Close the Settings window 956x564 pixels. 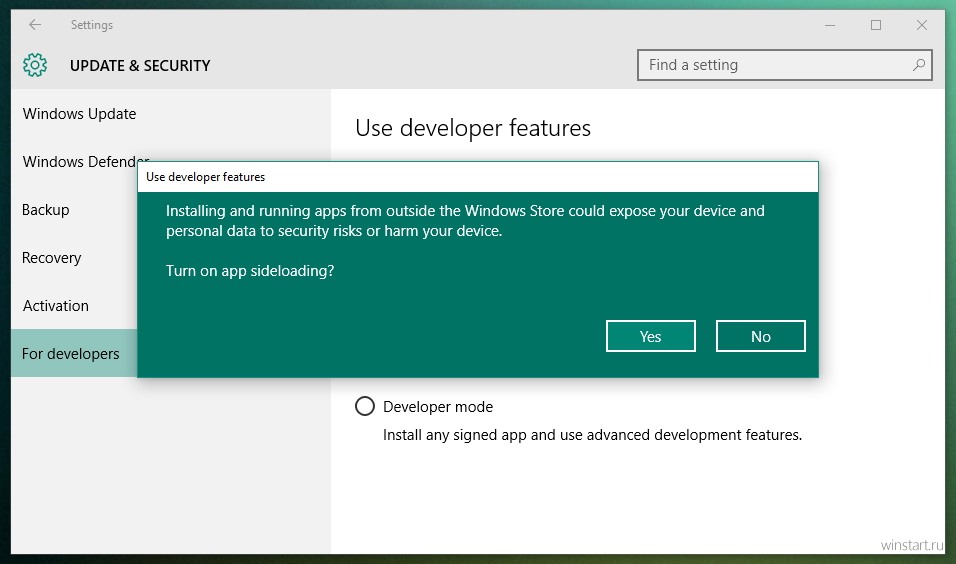[921, 25]
